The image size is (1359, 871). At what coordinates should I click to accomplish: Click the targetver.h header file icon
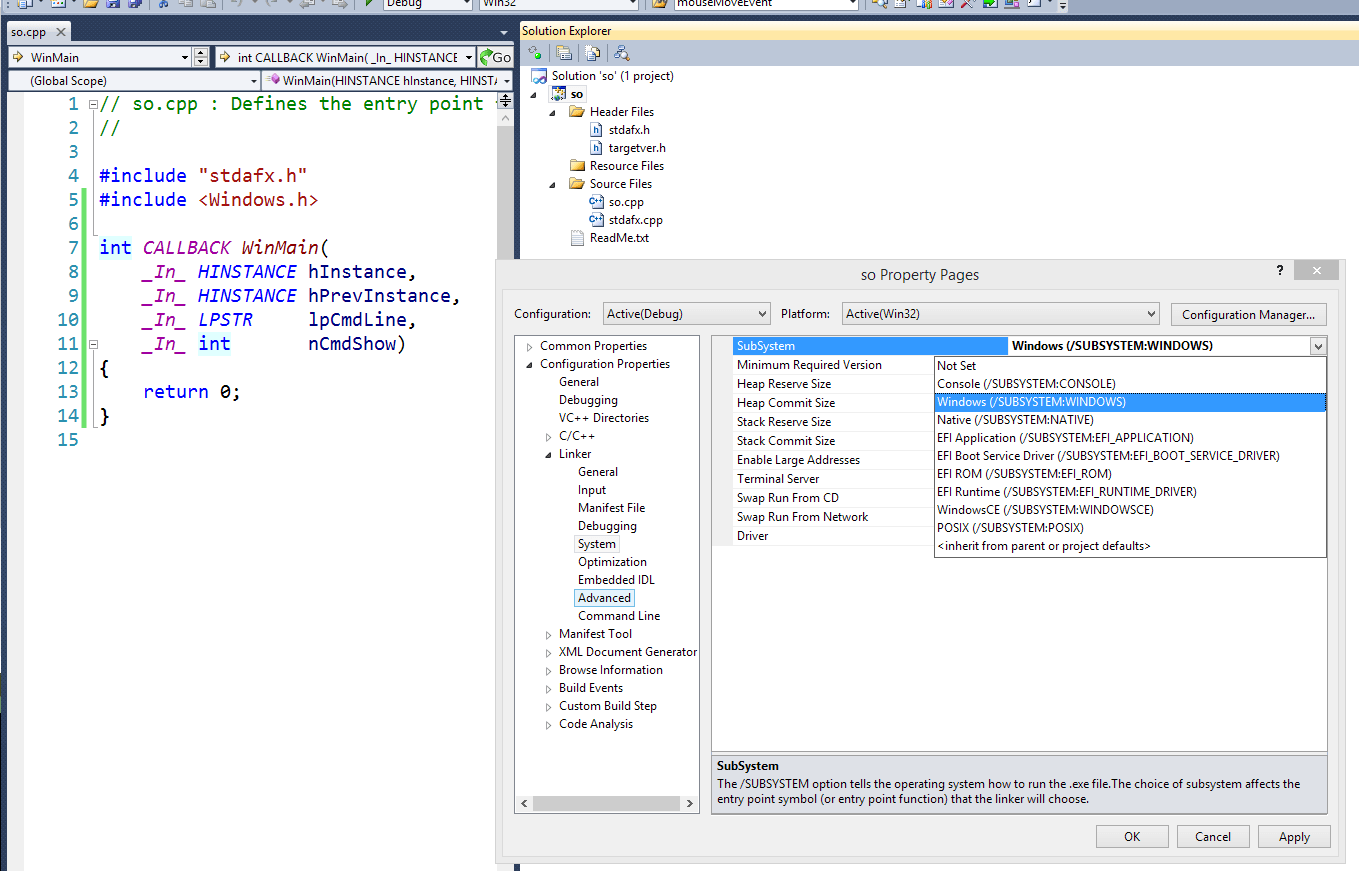coord(597,148)
